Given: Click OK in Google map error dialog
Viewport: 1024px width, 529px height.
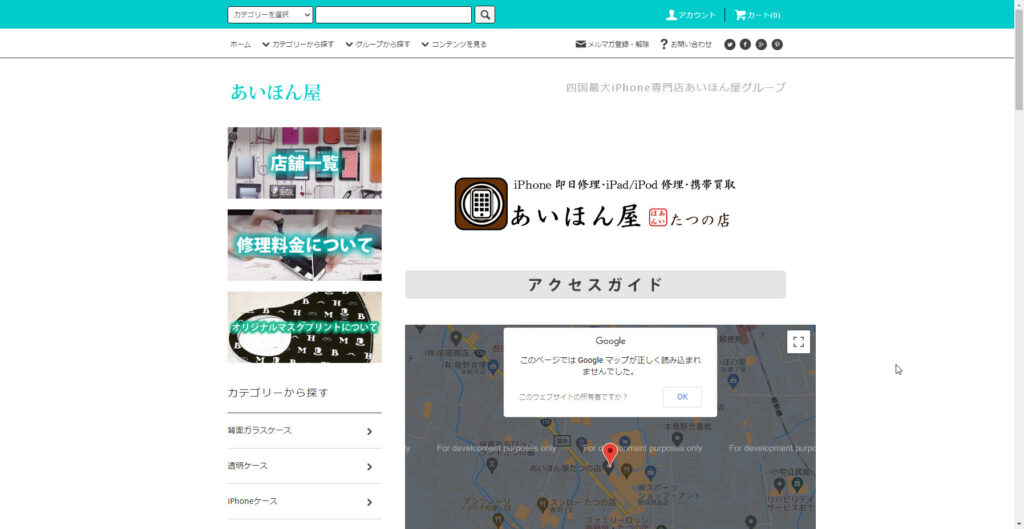Looking at the screenshot, I should (682, 397).
